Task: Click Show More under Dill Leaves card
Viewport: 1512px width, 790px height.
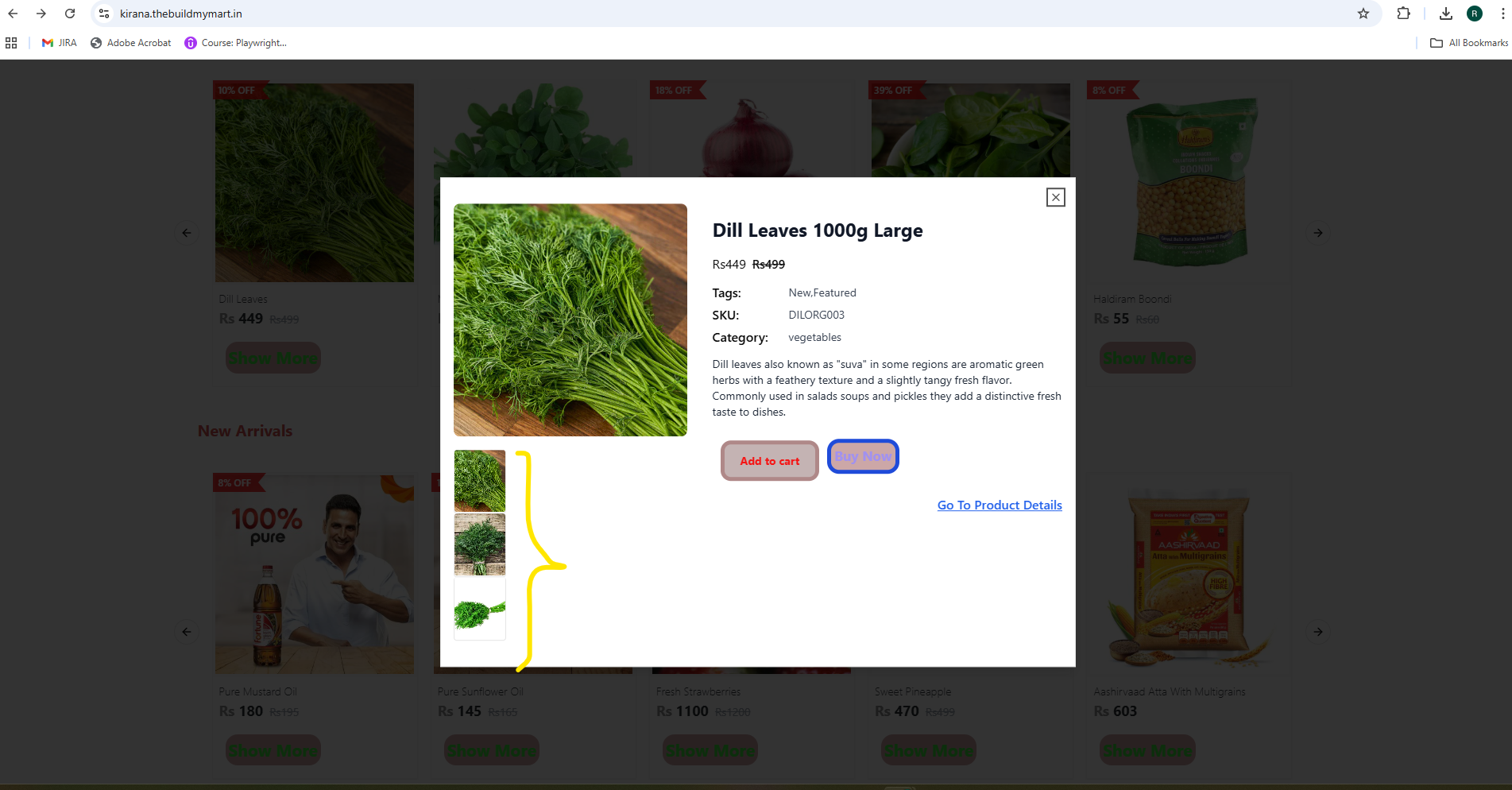Action: (x=273, y=358)
